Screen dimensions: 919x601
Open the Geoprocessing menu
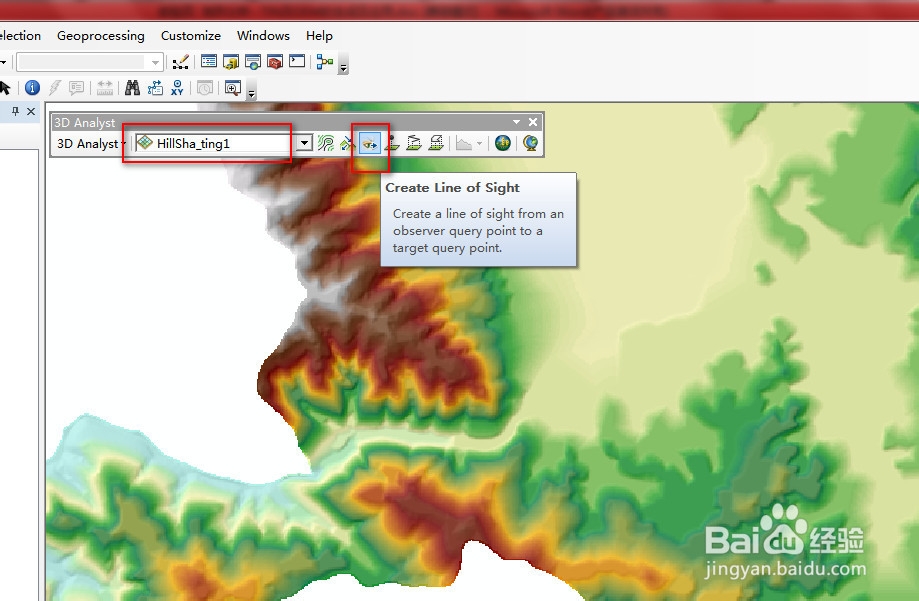(x=101, y=36)
